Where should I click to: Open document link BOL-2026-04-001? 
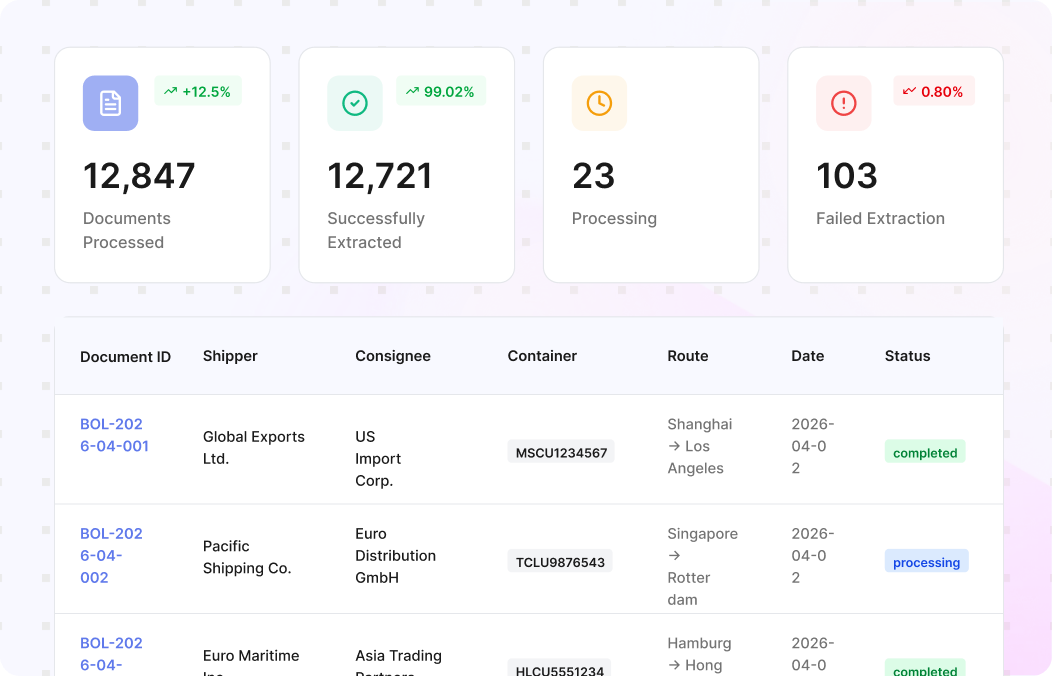click(114, 435)
